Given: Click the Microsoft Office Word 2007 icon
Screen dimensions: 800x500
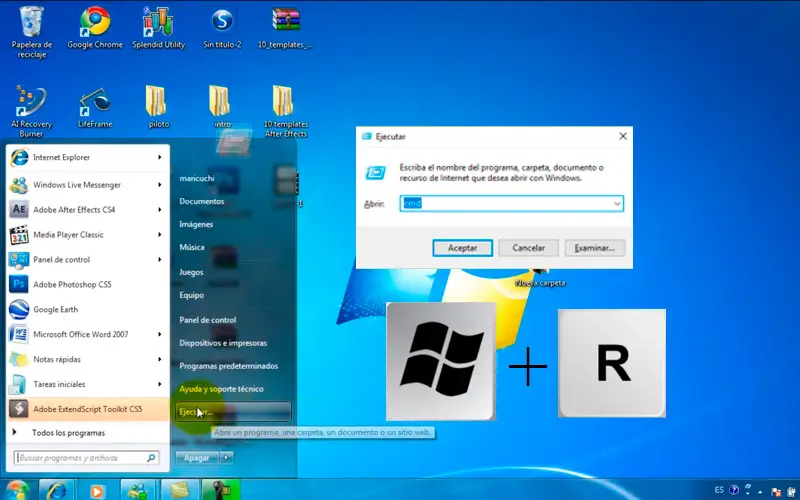Looking at the screenshot, I should [x=19, y=334].
